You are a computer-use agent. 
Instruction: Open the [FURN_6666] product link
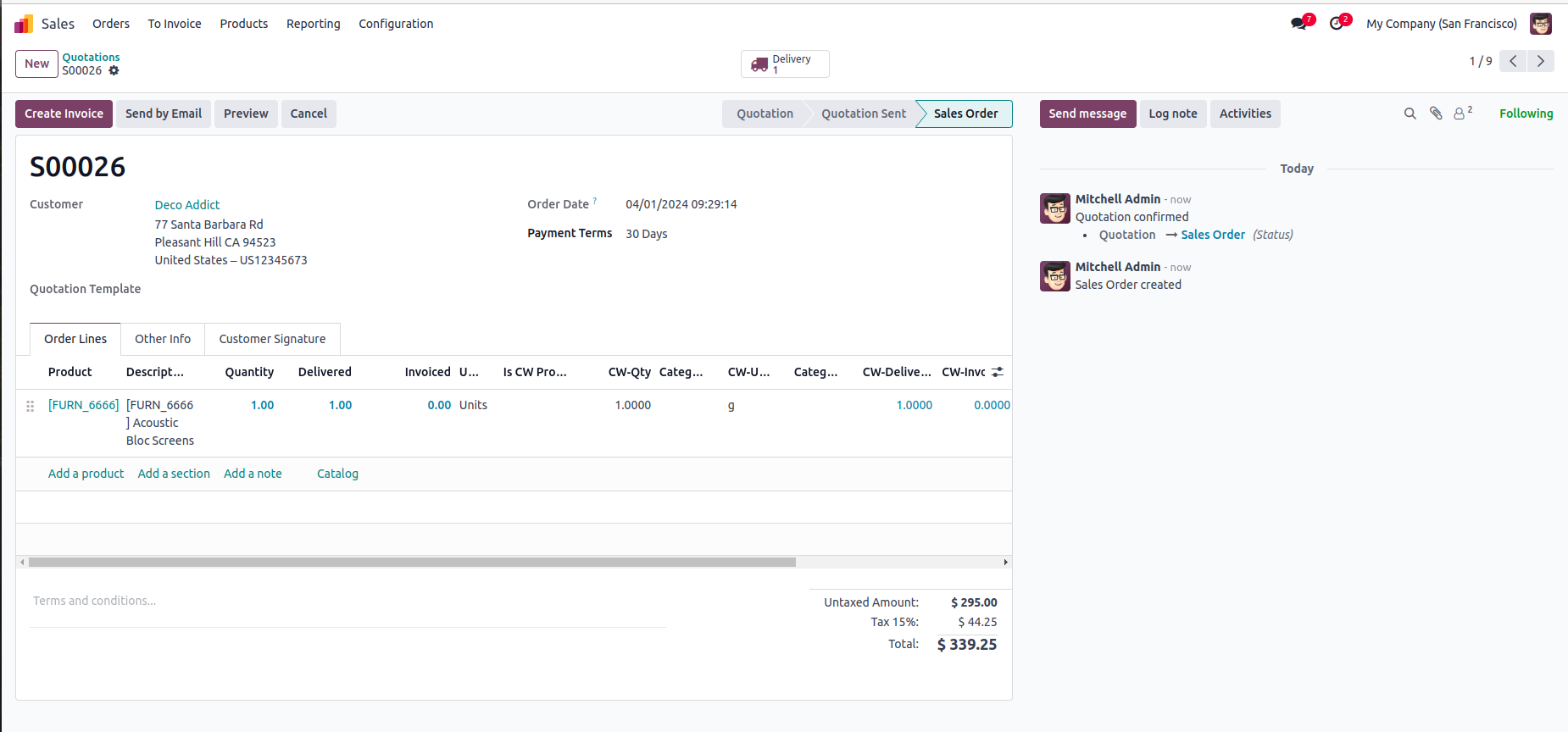83,405
